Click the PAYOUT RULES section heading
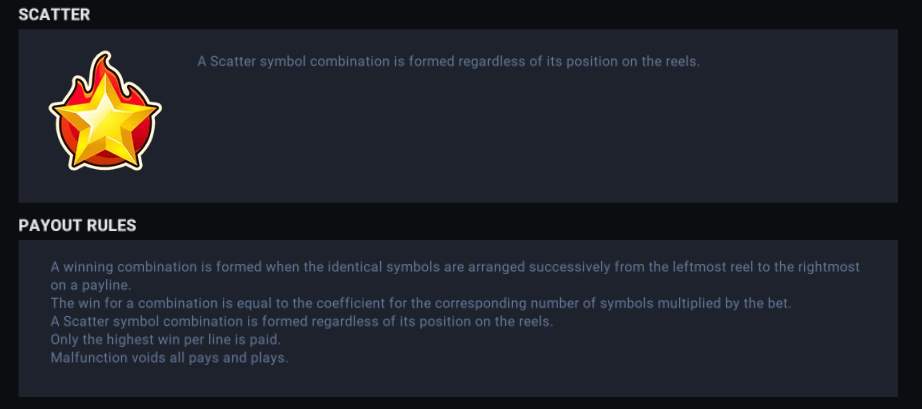Screen dimensions: 922x409 (x=77, y=225)
